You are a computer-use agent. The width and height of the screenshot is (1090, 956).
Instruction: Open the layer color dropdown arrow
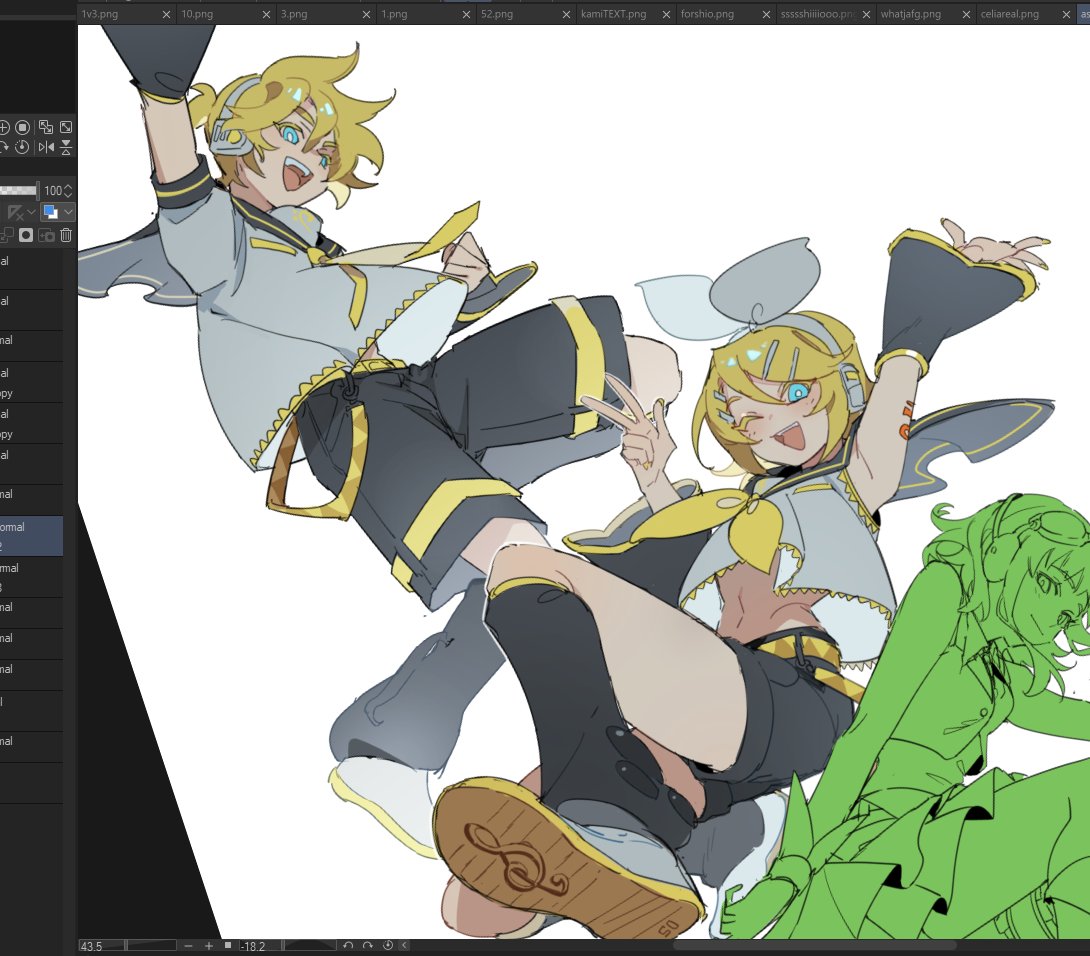point(68,212)
